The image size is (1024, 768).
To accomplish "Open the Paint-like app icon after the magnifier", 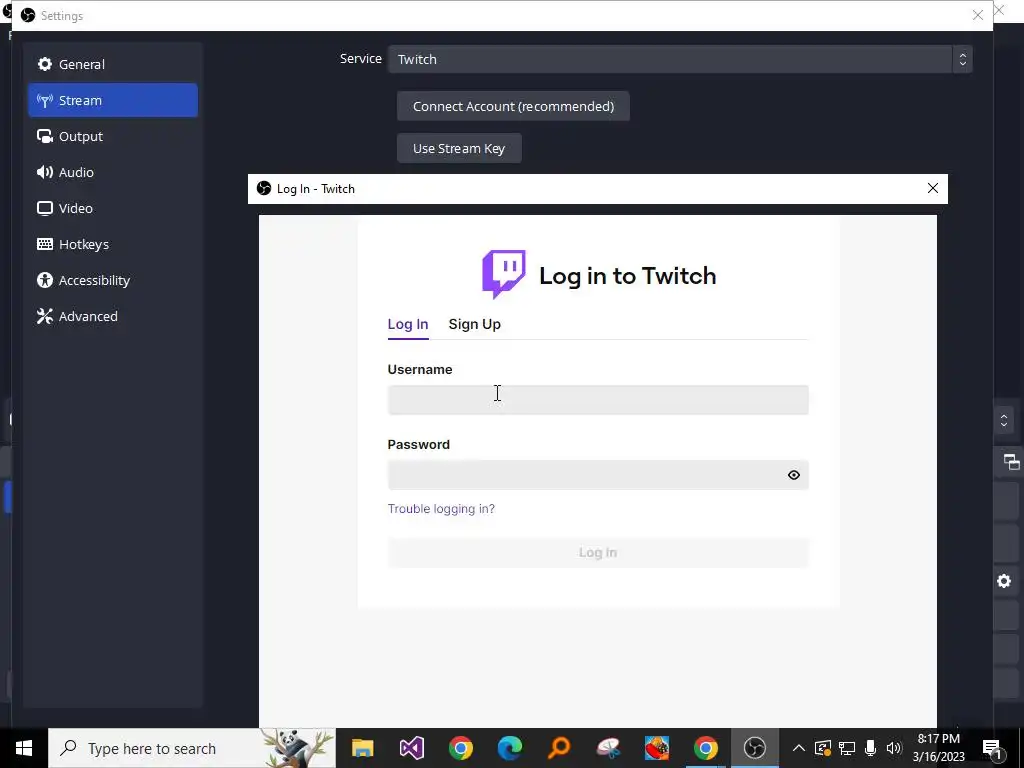I will click(607, 748).
